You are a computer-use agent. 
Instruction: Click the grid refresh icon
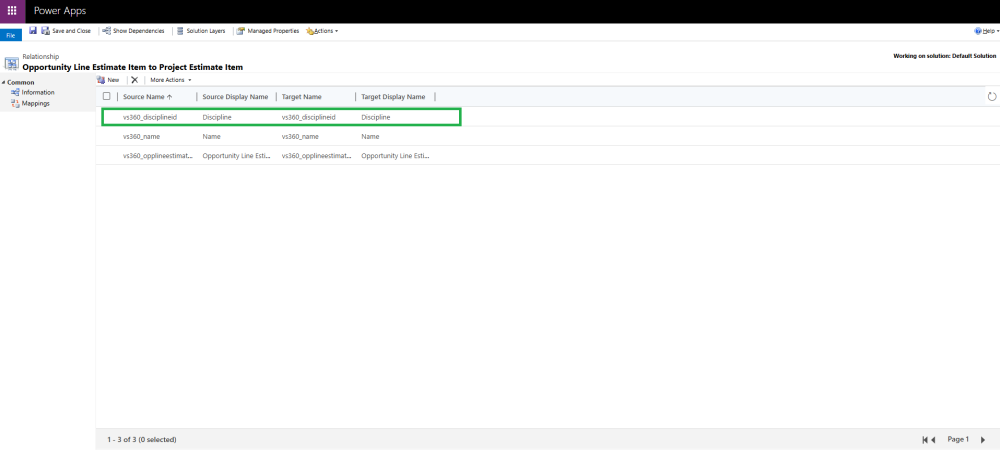pos(991,96)
